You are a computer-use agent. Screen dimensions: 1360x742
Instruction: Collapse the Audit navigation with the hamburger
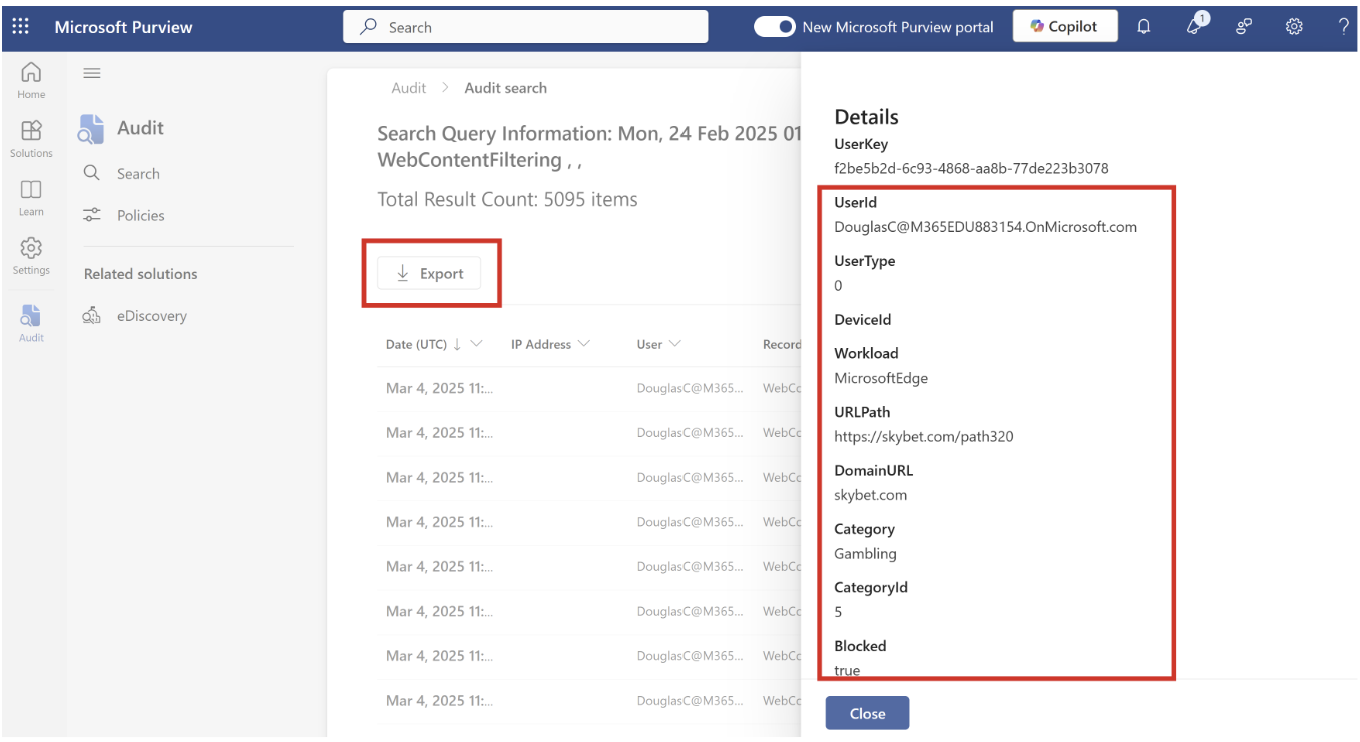click(x=91, y=72)
